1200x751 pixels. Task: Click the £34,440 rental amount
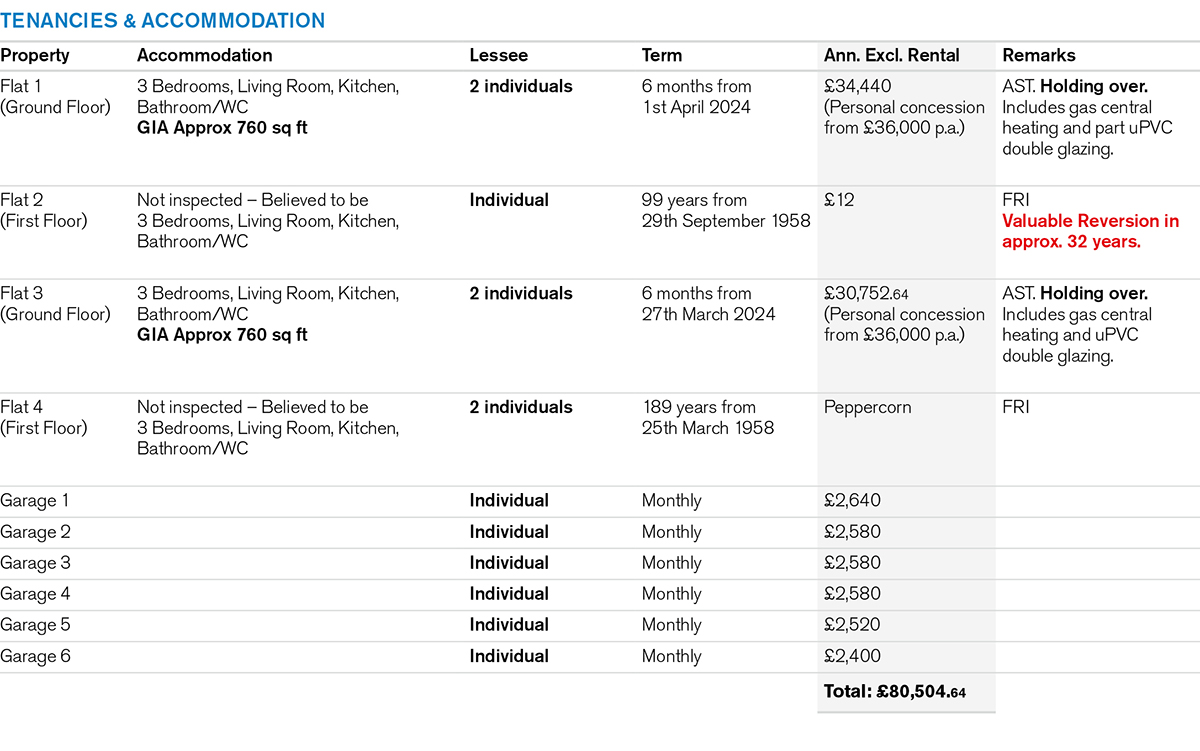(857, 87)
